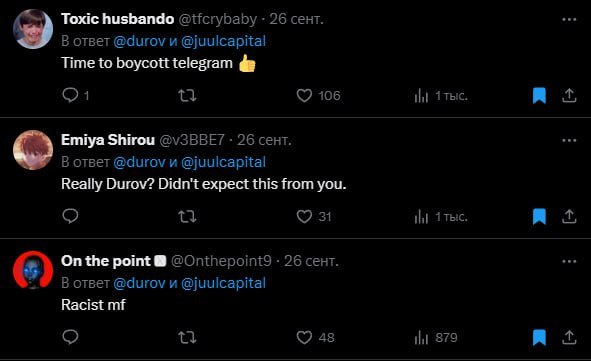Like the 'Racist mf' tweet

click(304, 337)
